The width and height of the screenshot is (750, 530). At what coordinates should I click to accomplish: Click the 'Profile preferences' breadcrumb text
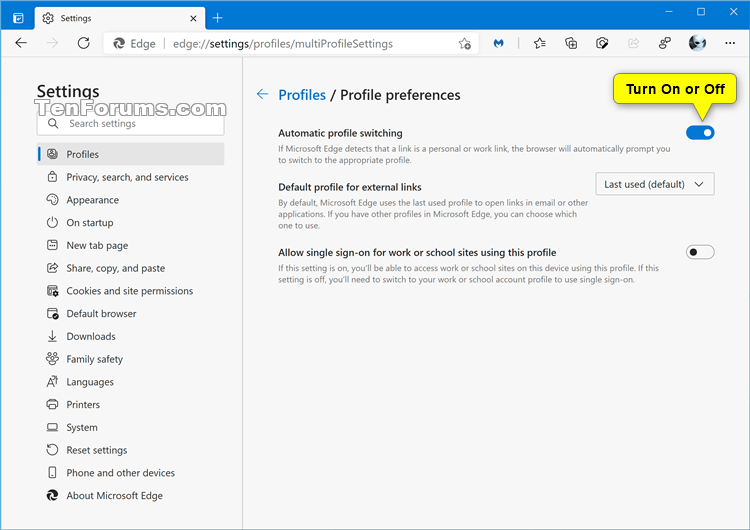(400, 95)
